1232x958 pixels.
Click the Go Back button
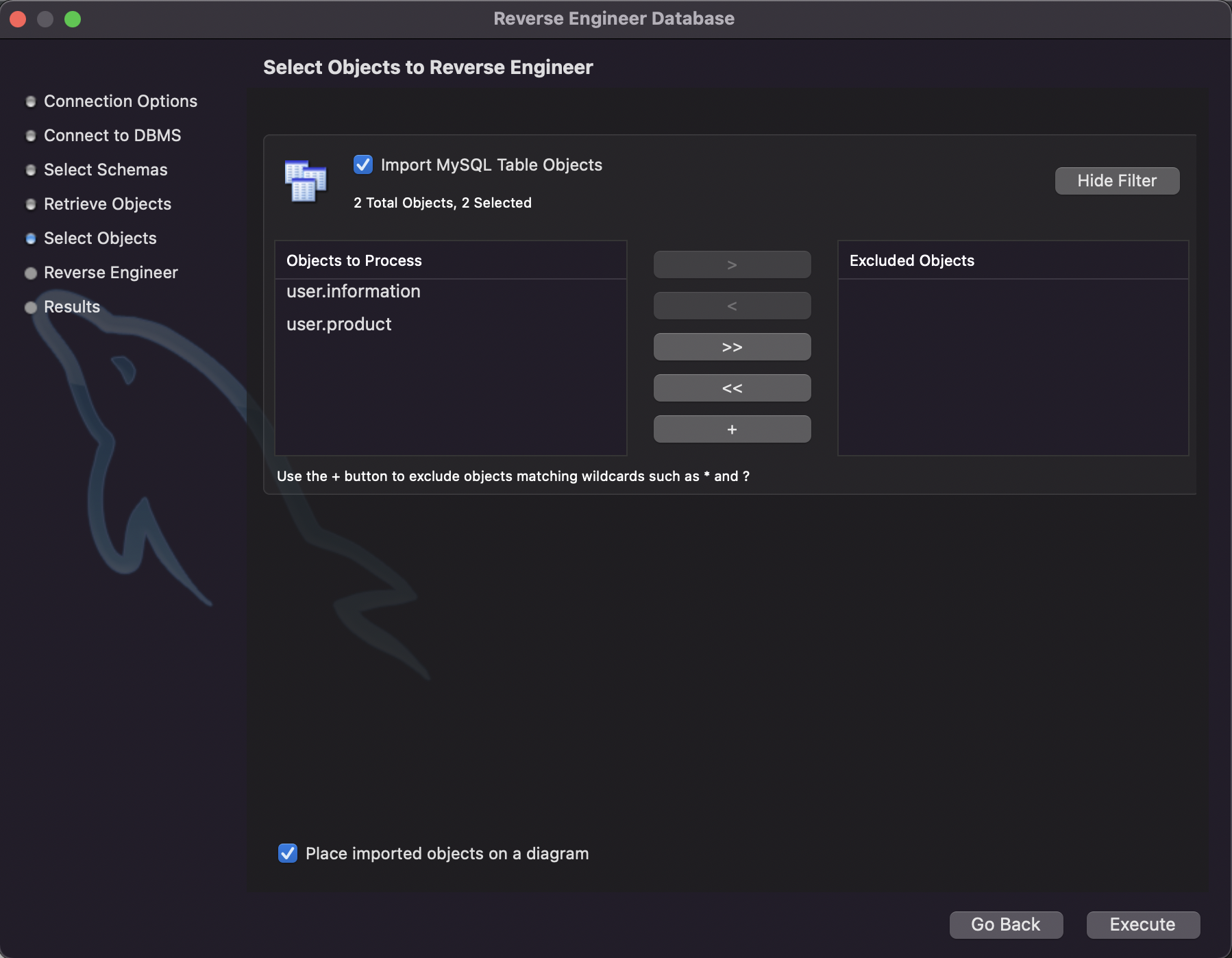click(1006, 924)
